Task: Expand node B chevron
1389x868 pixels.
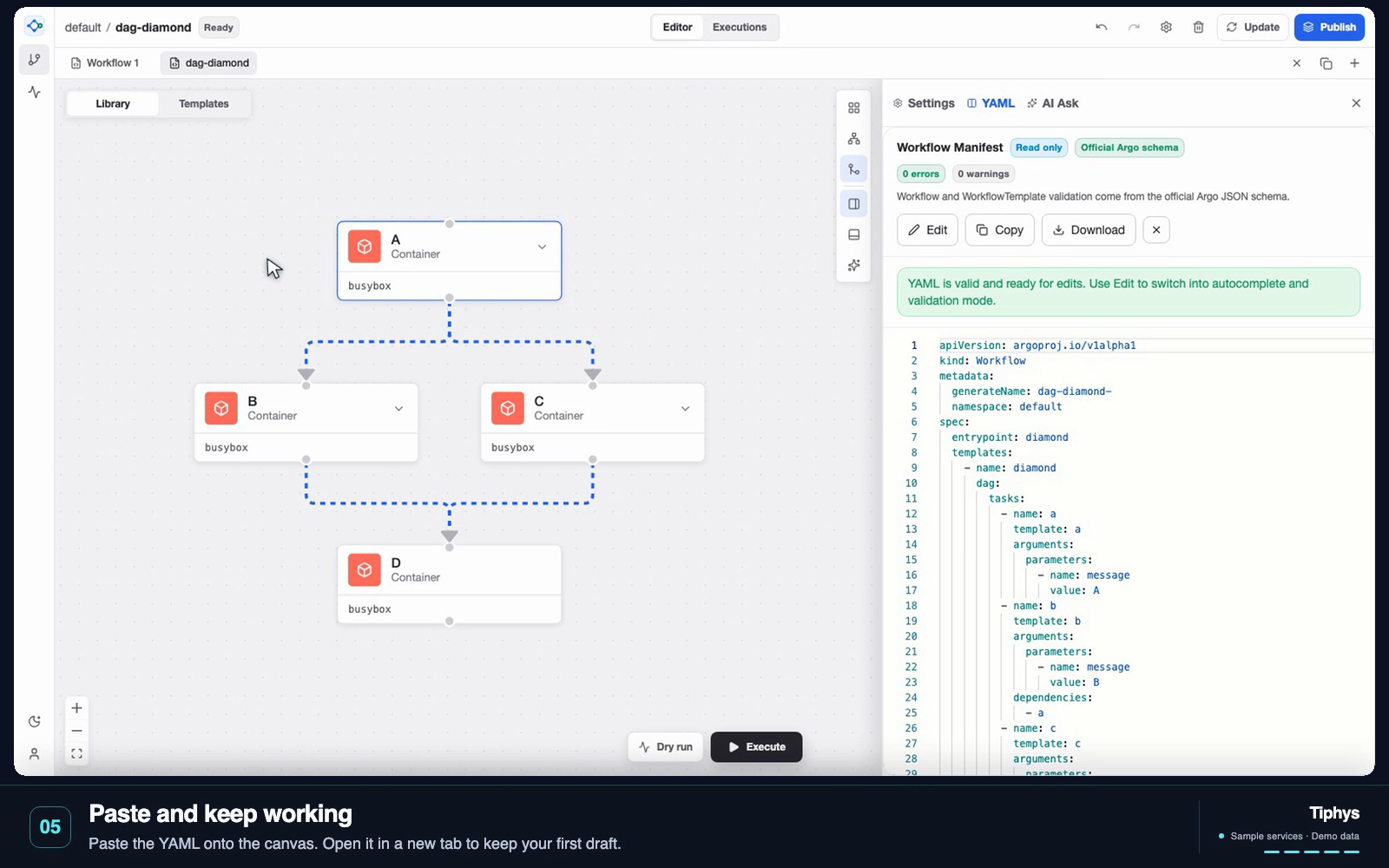Action: (398, 409)
